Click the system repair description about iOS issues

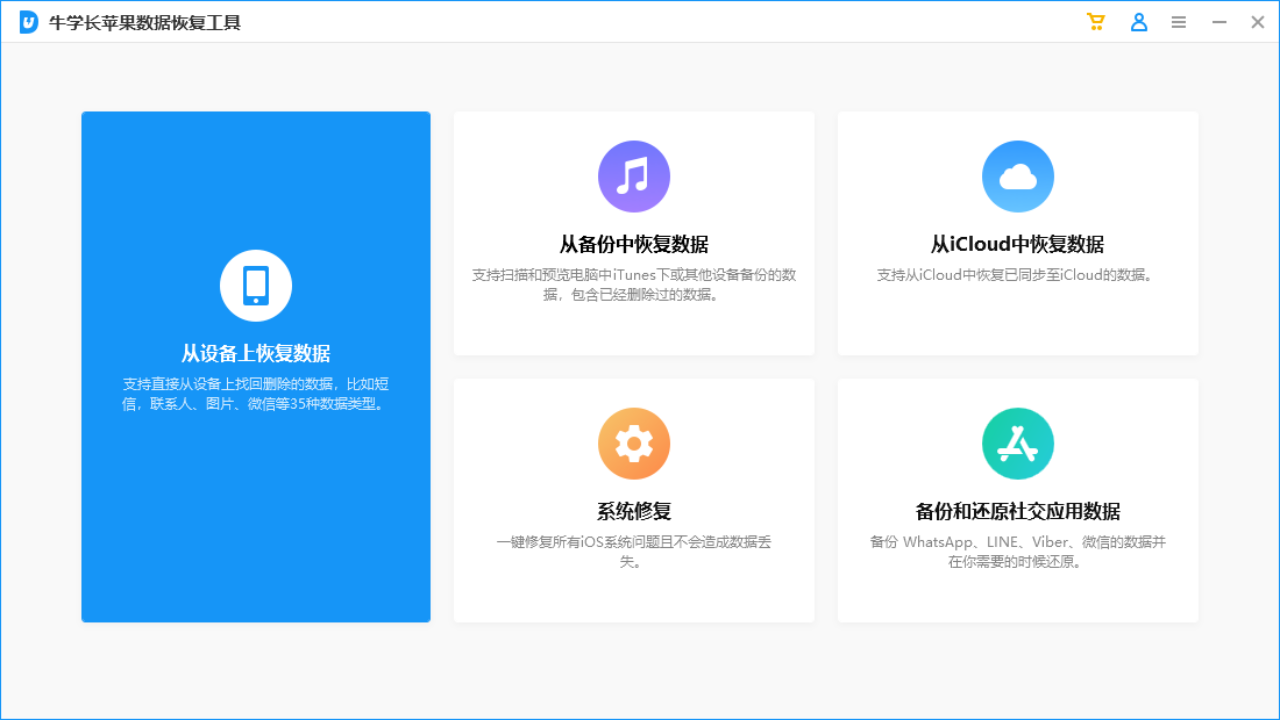(x=633, y=551)
